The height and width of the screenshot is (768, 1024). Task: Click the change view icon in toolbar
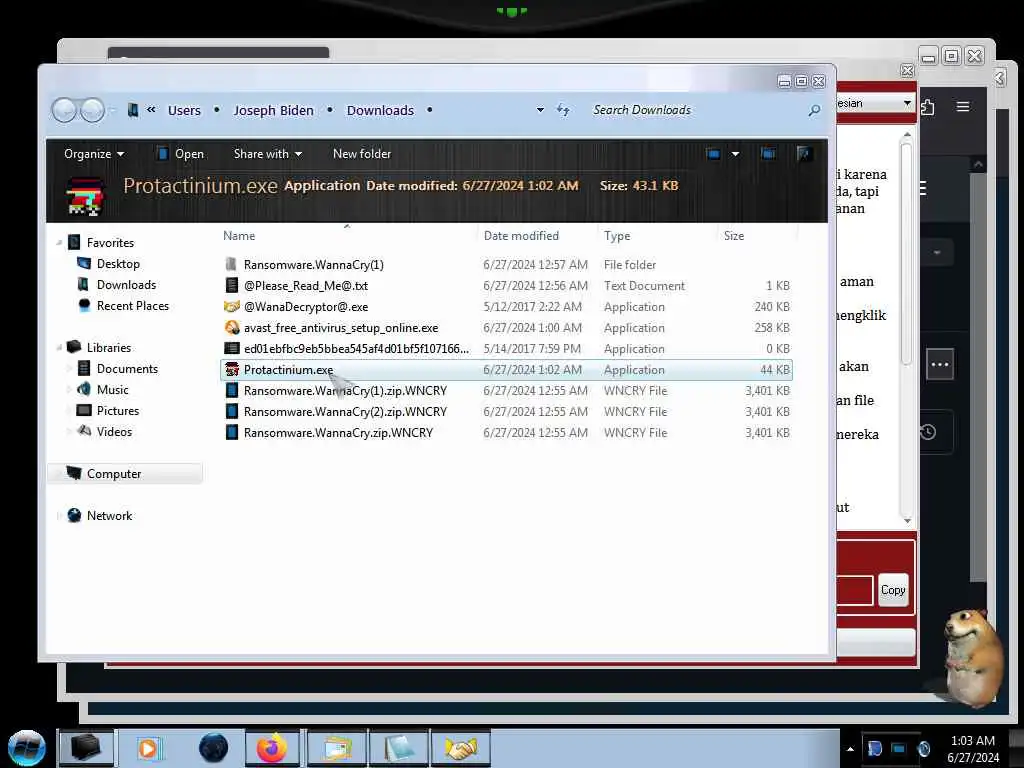coord(713,153)
